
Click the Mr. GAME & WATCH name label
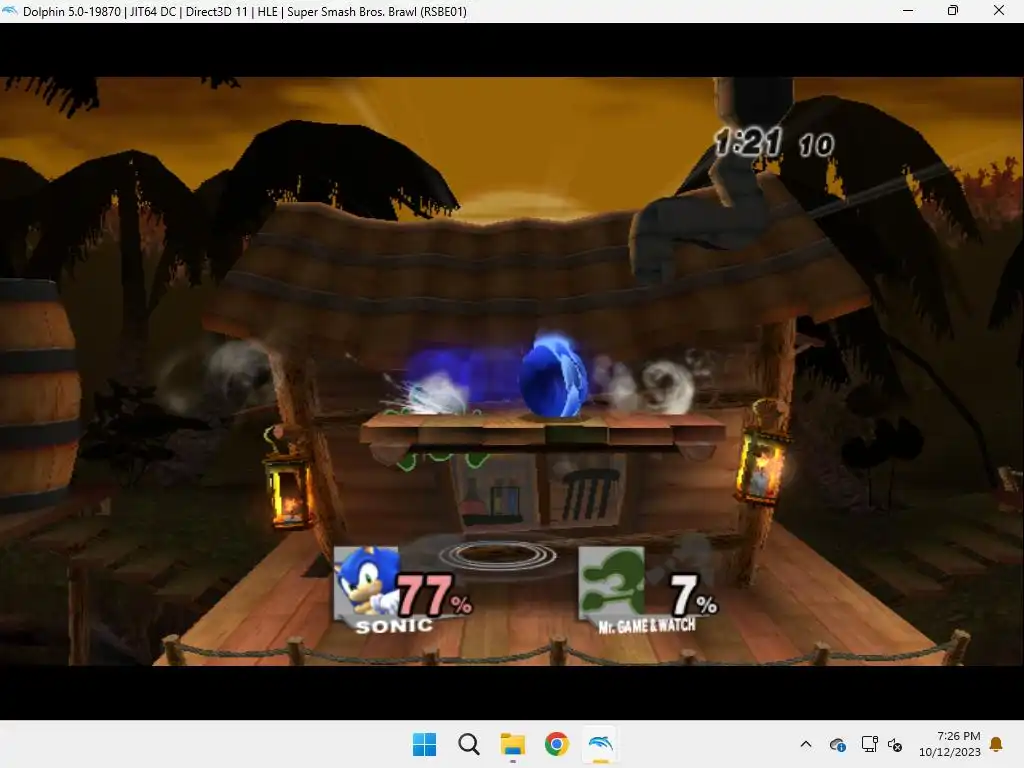(x=647, y=626)
